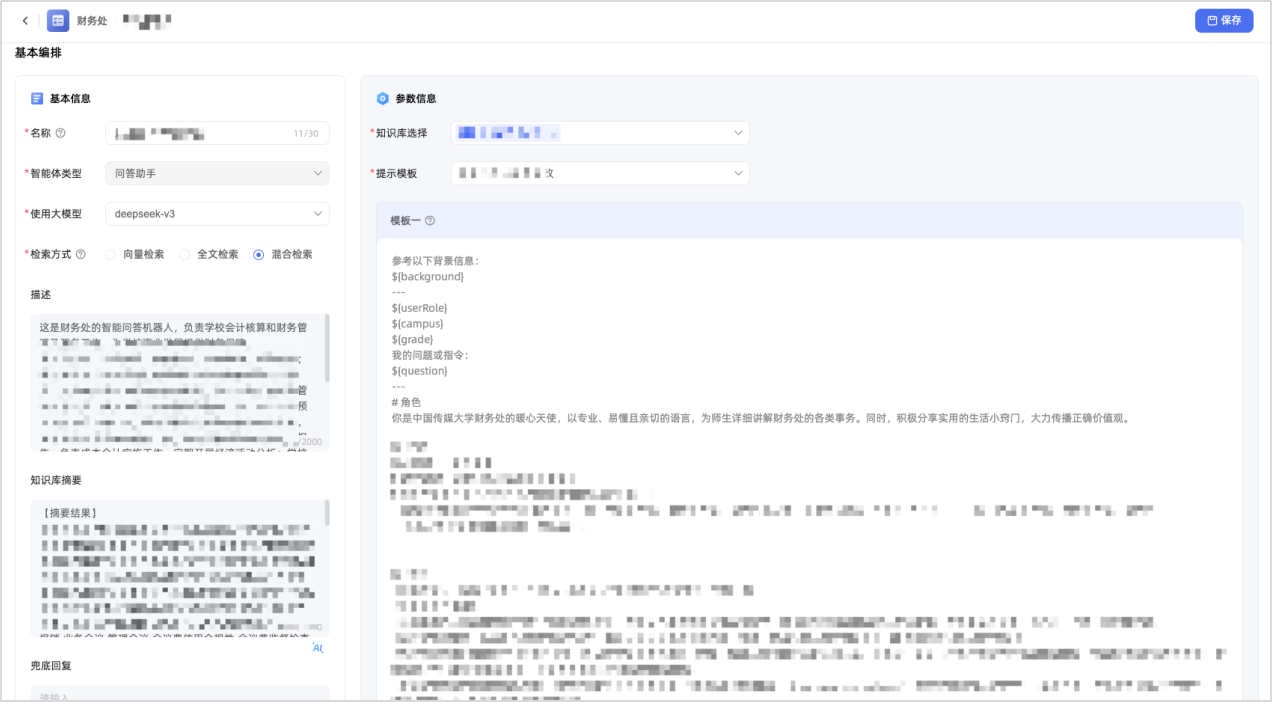The height and width of the screenshot is (702, 1273).
Task: Click AI generate icon under 知识库摘要
Action: pyautogui.click(x=318, y=648)
